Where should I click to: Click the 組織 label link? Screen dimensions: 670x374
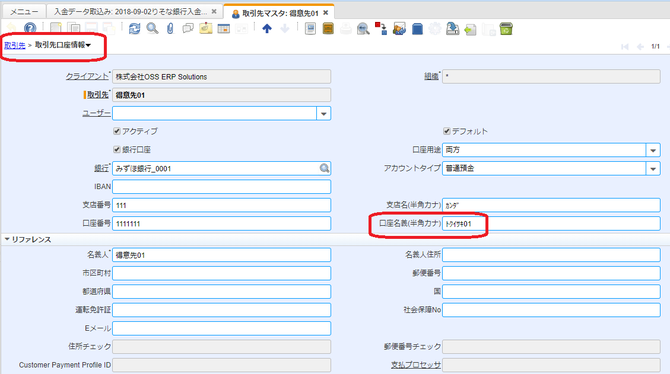point(432,76)
